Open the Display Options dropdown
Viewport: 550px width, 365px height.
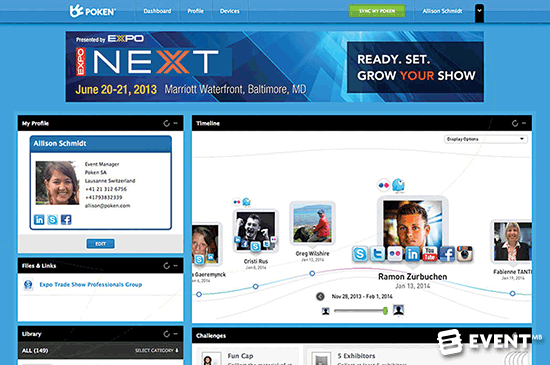pos(486,139)
